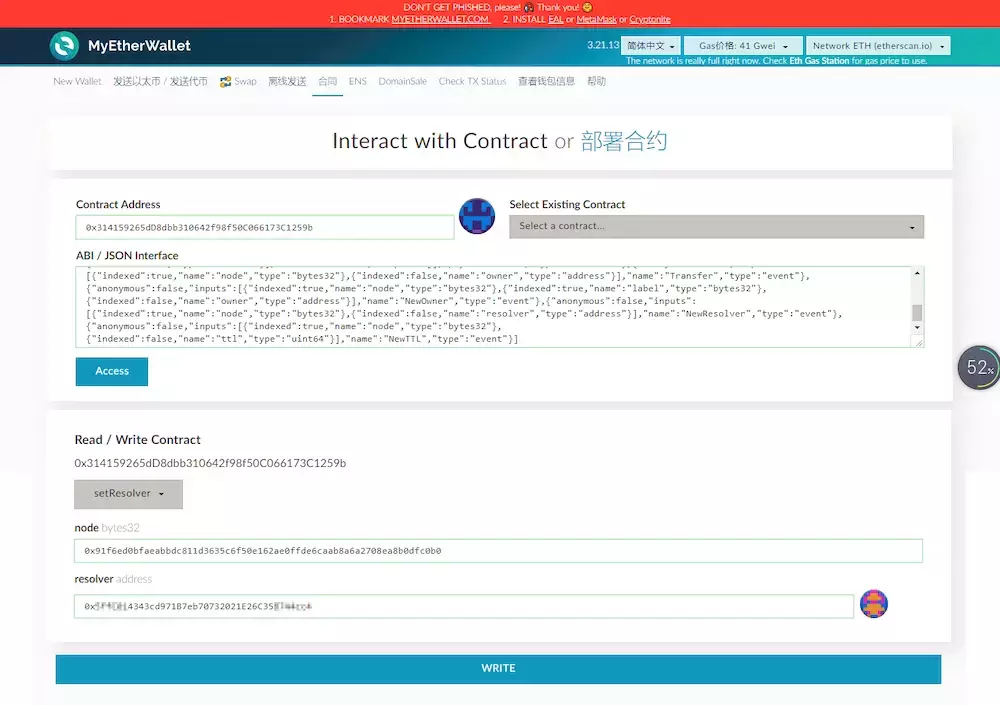Click the 部署合约 deploy contract heading link
Viewport: 1000px width, 705px height.
623,141
